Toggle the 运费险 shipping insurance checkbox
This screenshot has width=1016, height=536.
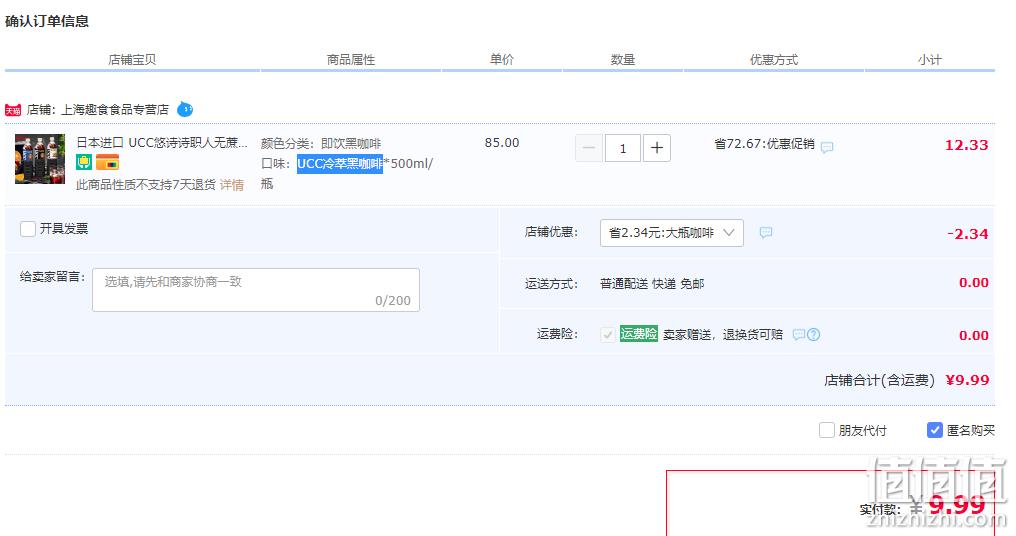coord(608,335)
